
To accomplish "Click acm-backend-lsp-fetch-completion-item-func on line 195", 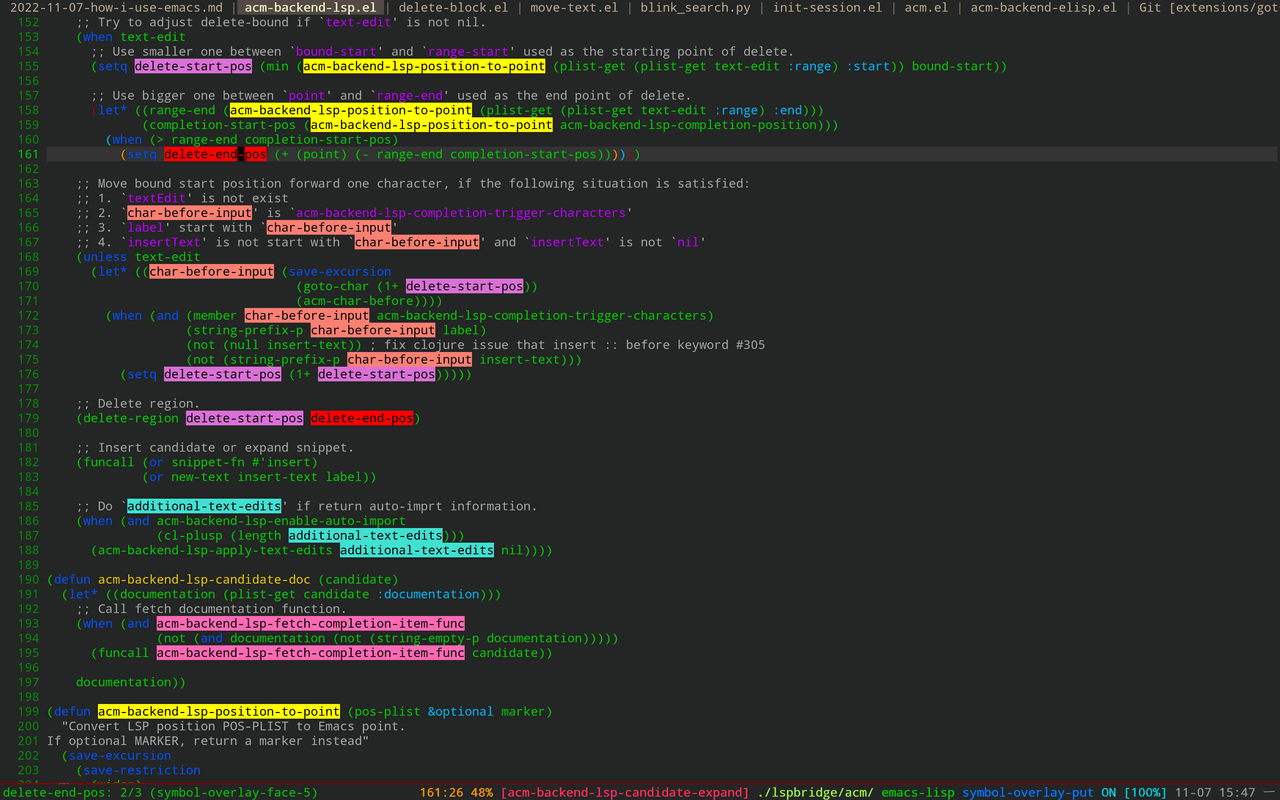I will click(311, 653).
